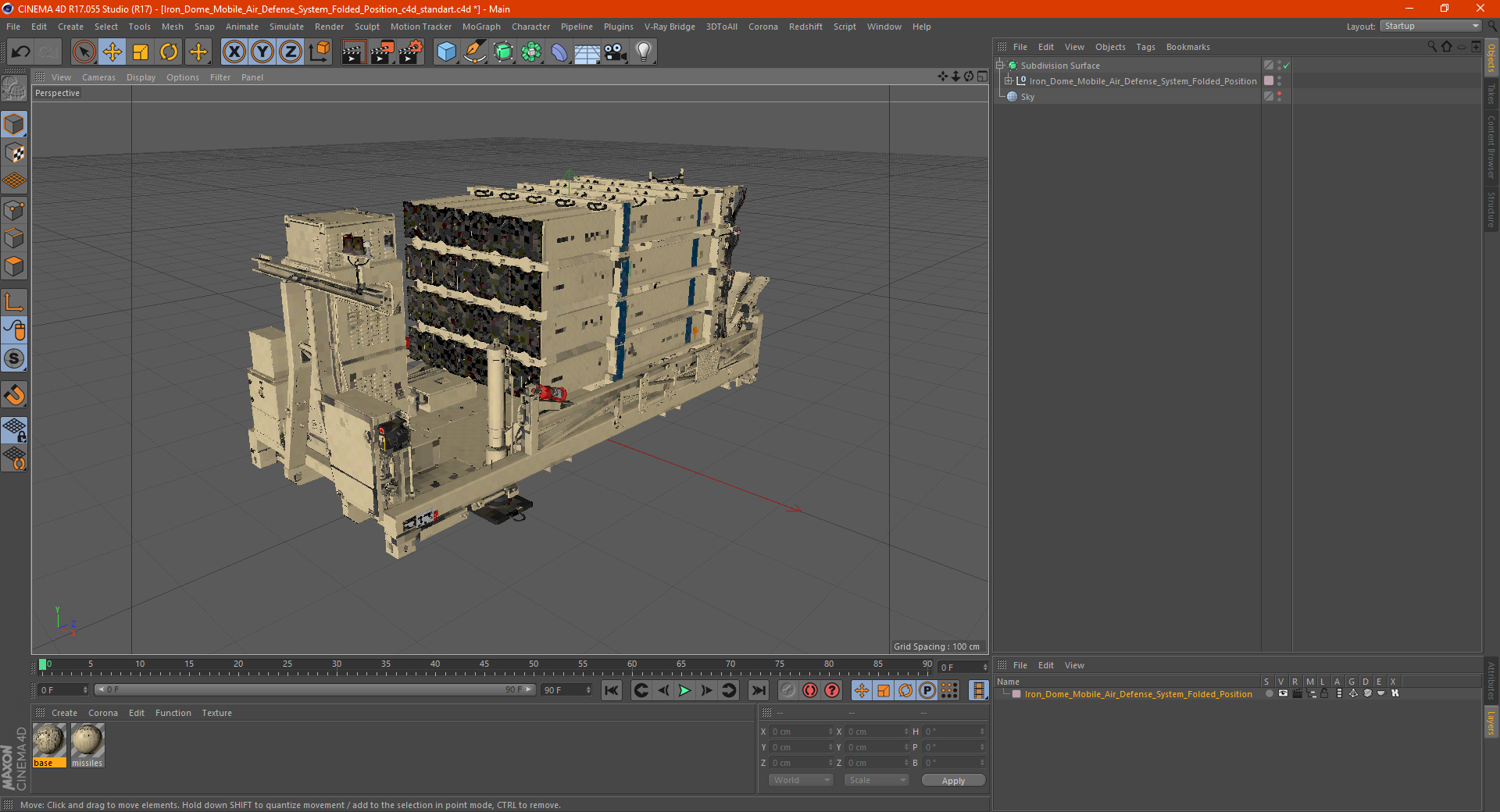The image size is (1500, 812).
Task: Activate the Move tool in top toolbar
Action: tap(112, 52)
